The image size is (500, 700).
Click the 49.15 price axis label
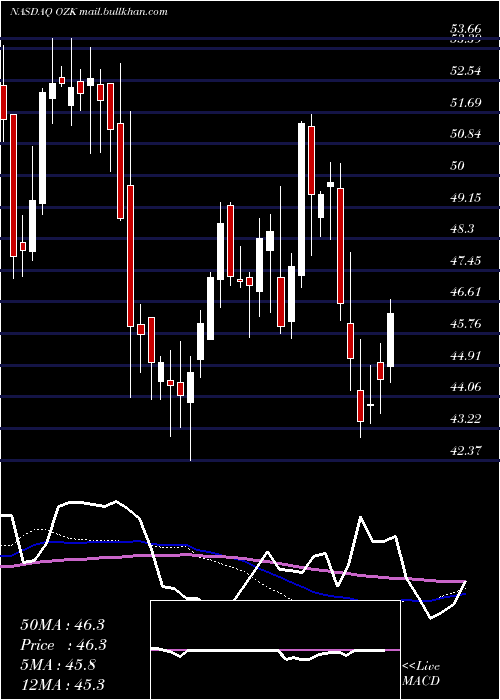click(466, 197)
